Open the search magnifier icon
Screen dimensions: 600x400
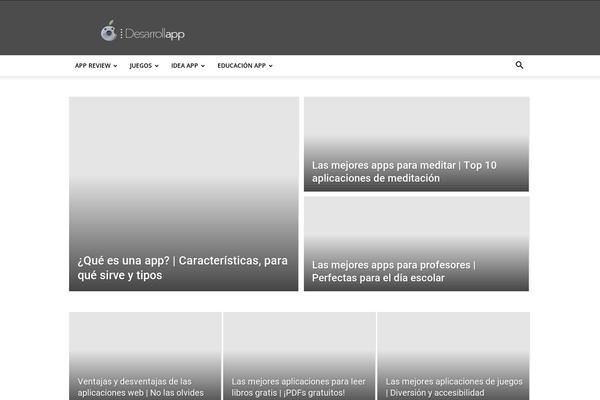[519, 65]
